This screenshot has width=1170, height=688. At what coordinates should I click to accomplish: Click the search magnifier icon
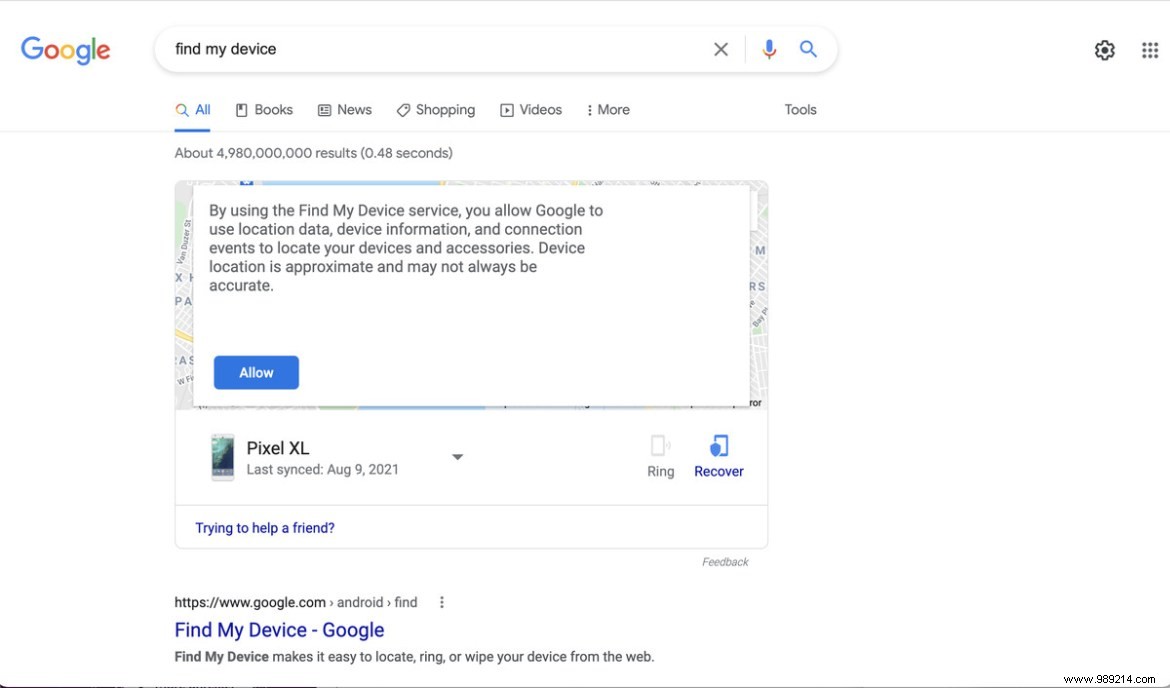[808, 48]
